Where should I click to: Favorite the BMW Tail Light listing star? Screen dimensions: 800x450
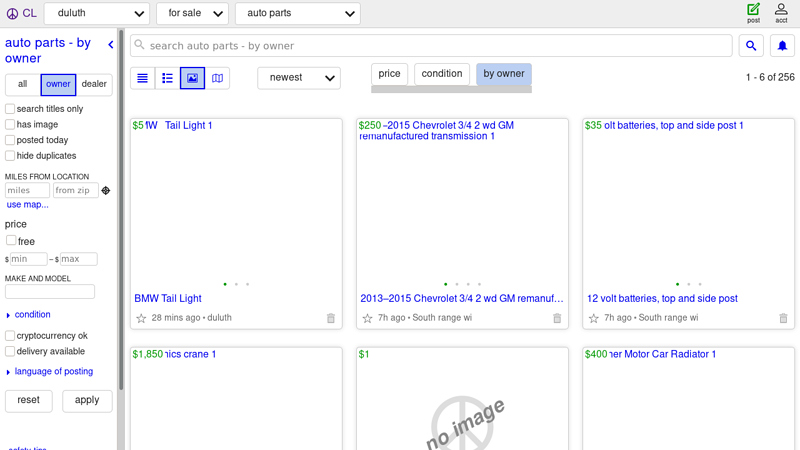pos(141,318)
